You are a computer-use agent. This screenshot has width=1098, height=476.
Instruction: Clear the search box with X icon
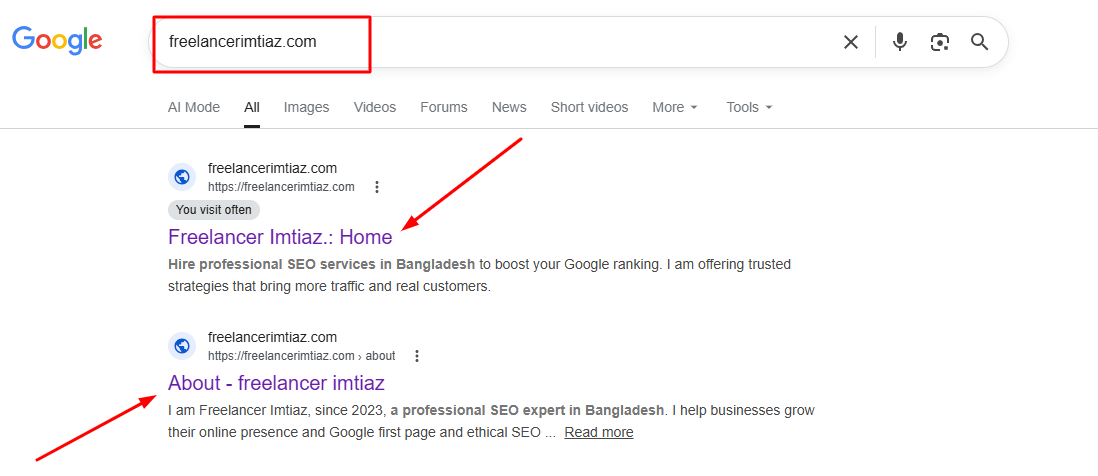click(x=851, y=42)
